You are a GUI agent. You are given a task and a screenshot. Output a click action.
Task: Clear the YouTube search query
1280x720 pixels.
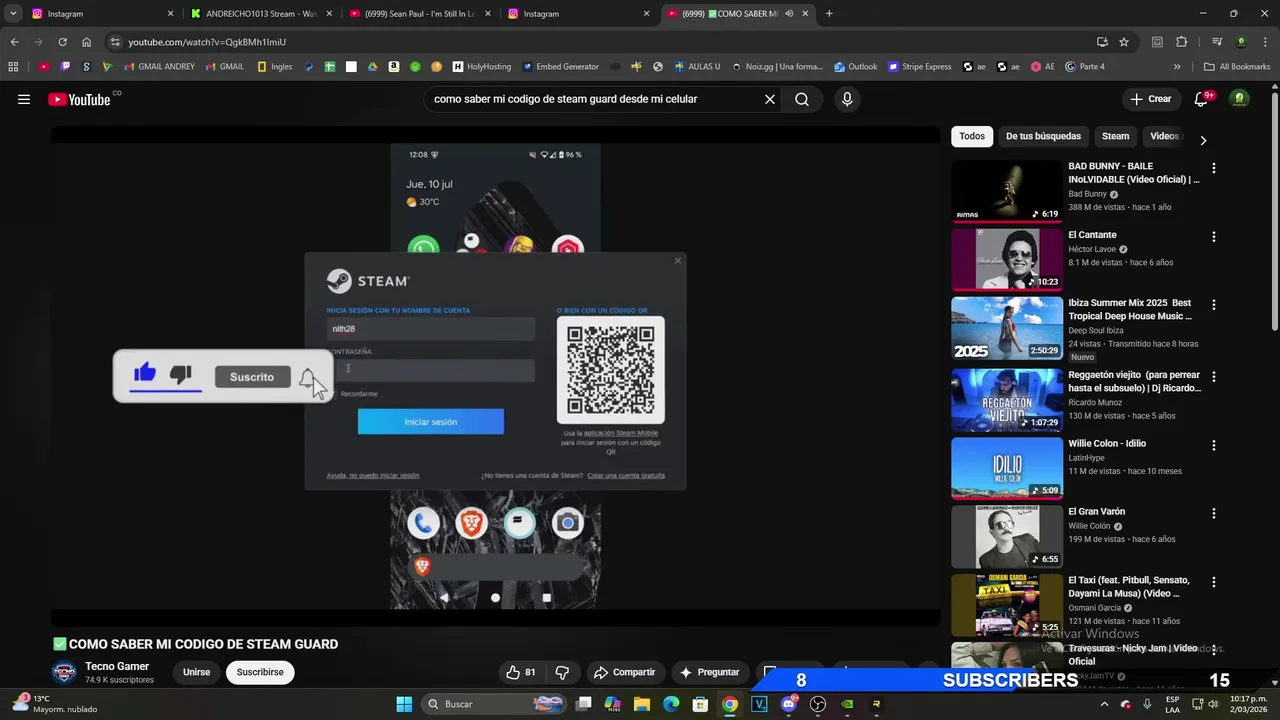coord(770,99)
